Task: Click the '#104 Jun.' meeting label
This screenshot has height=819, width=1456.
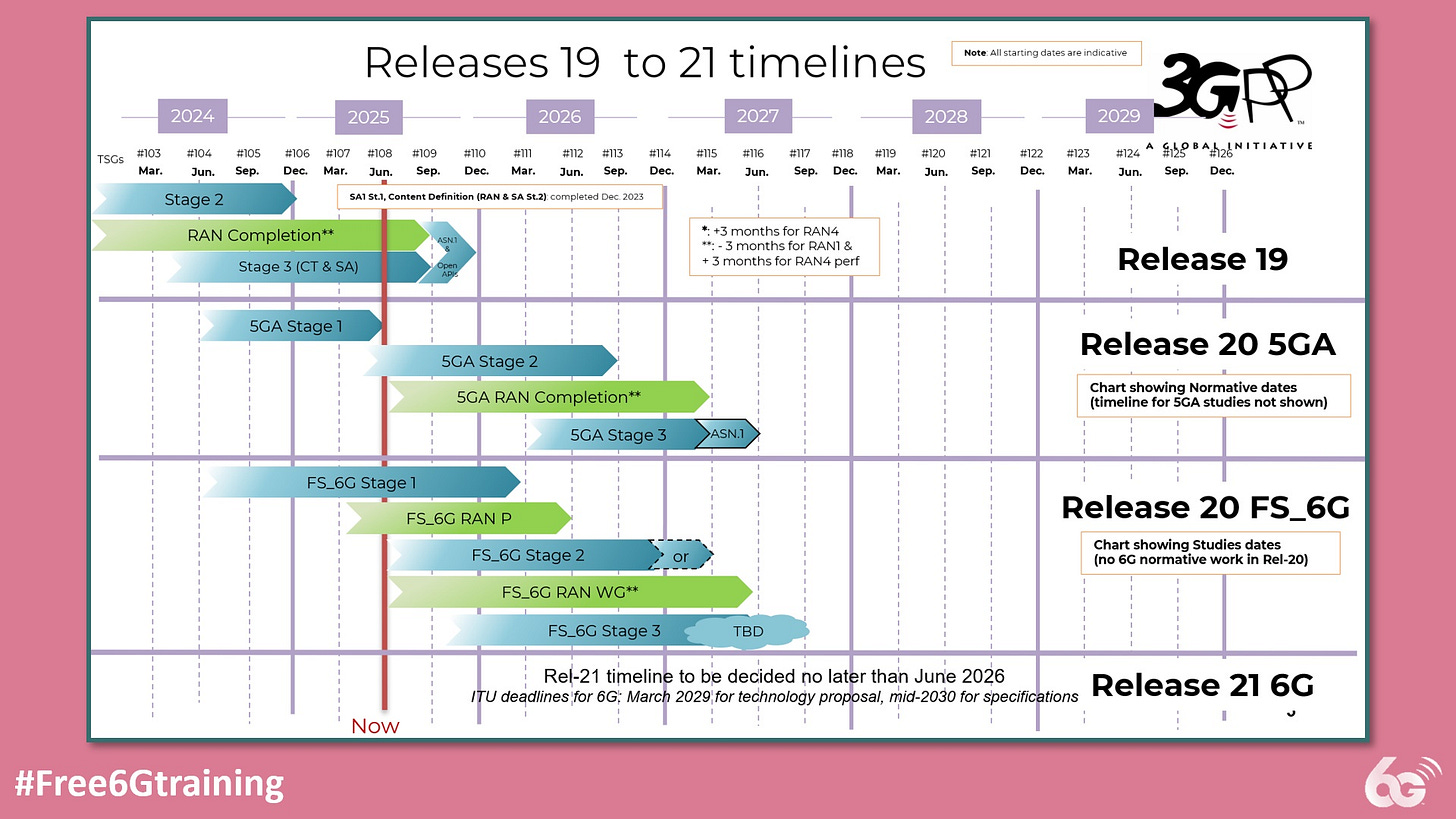Action: point(200,162)
